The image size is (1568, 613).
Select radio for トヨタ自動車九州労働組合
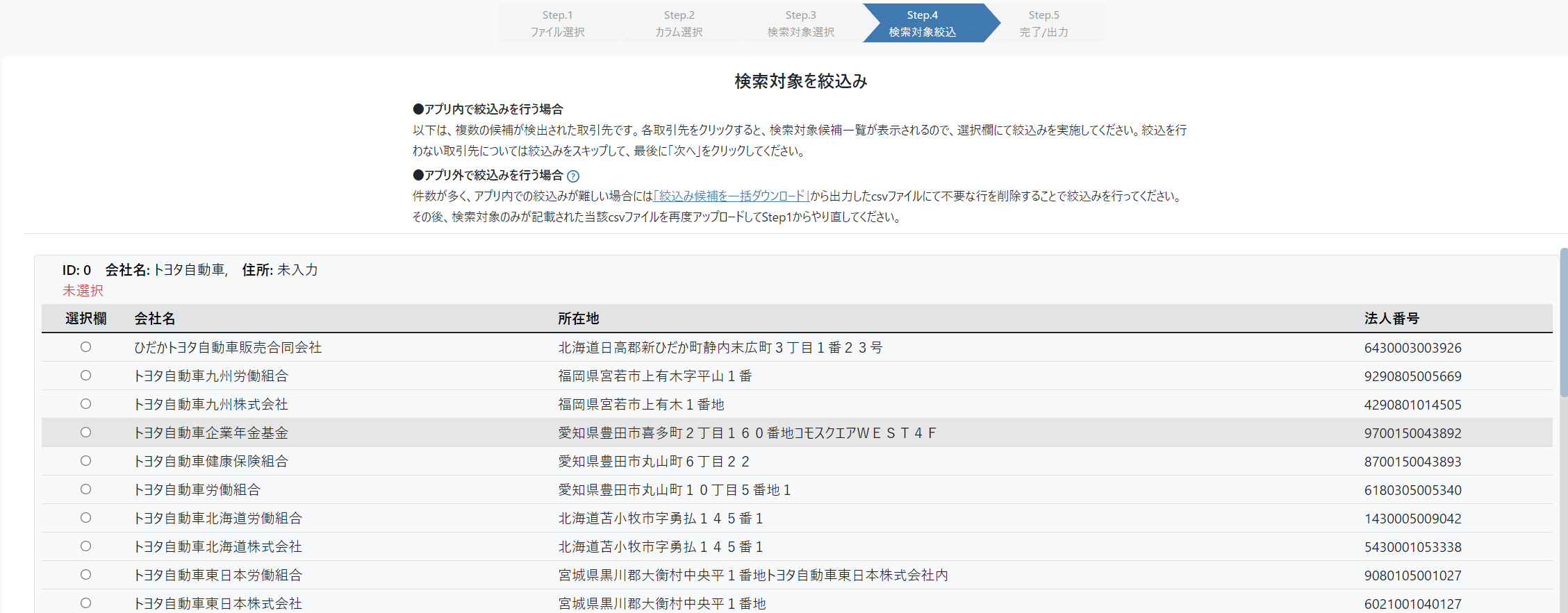coord(85,376)
